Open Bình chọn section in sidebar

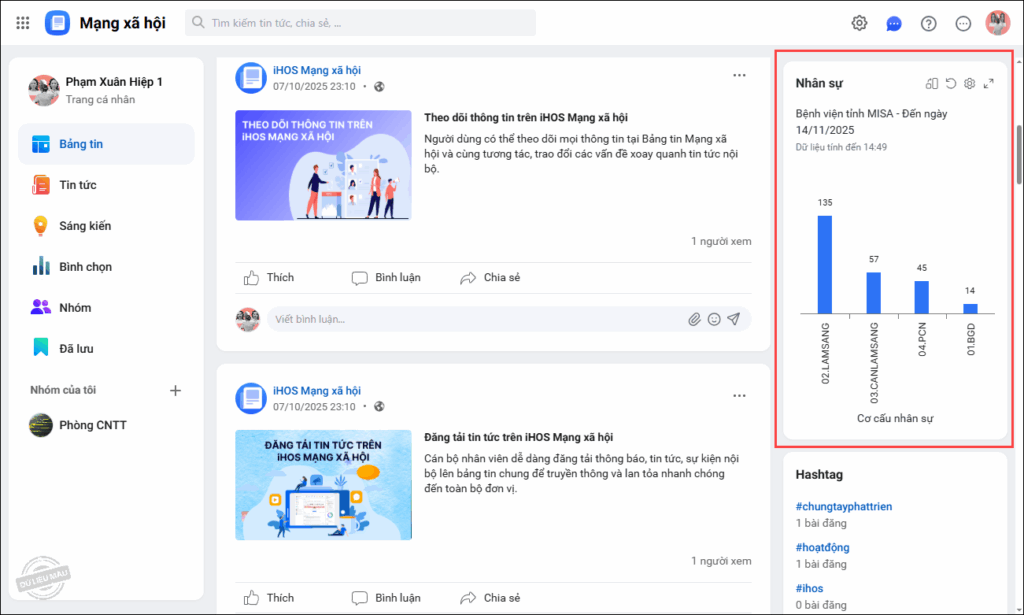click(84, 267)
